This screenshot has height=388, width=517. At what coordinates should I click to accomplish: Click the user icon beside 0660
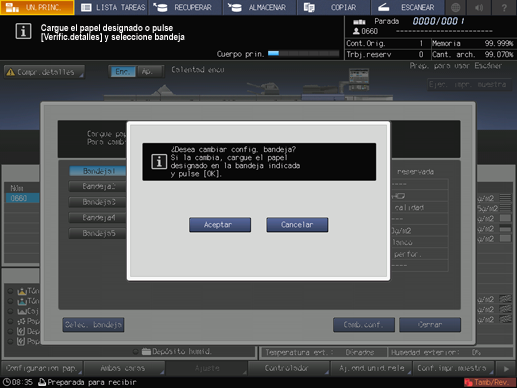coord(356,31)
